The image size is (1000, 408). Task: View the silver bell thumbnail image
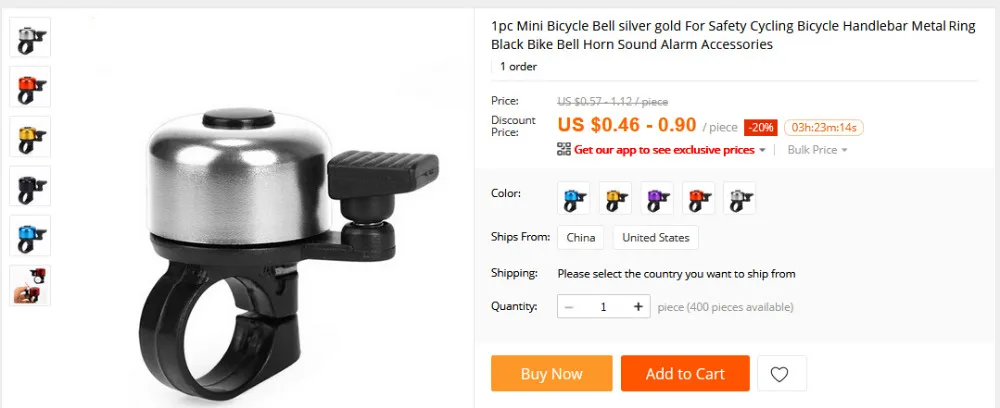point(30,37)
